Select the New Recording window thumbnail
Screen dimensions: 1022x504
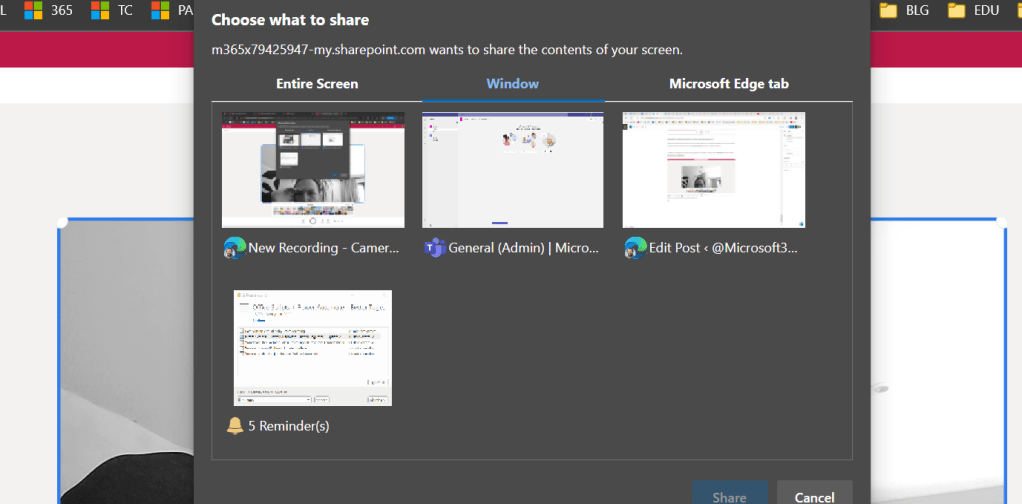click(313, 170)
